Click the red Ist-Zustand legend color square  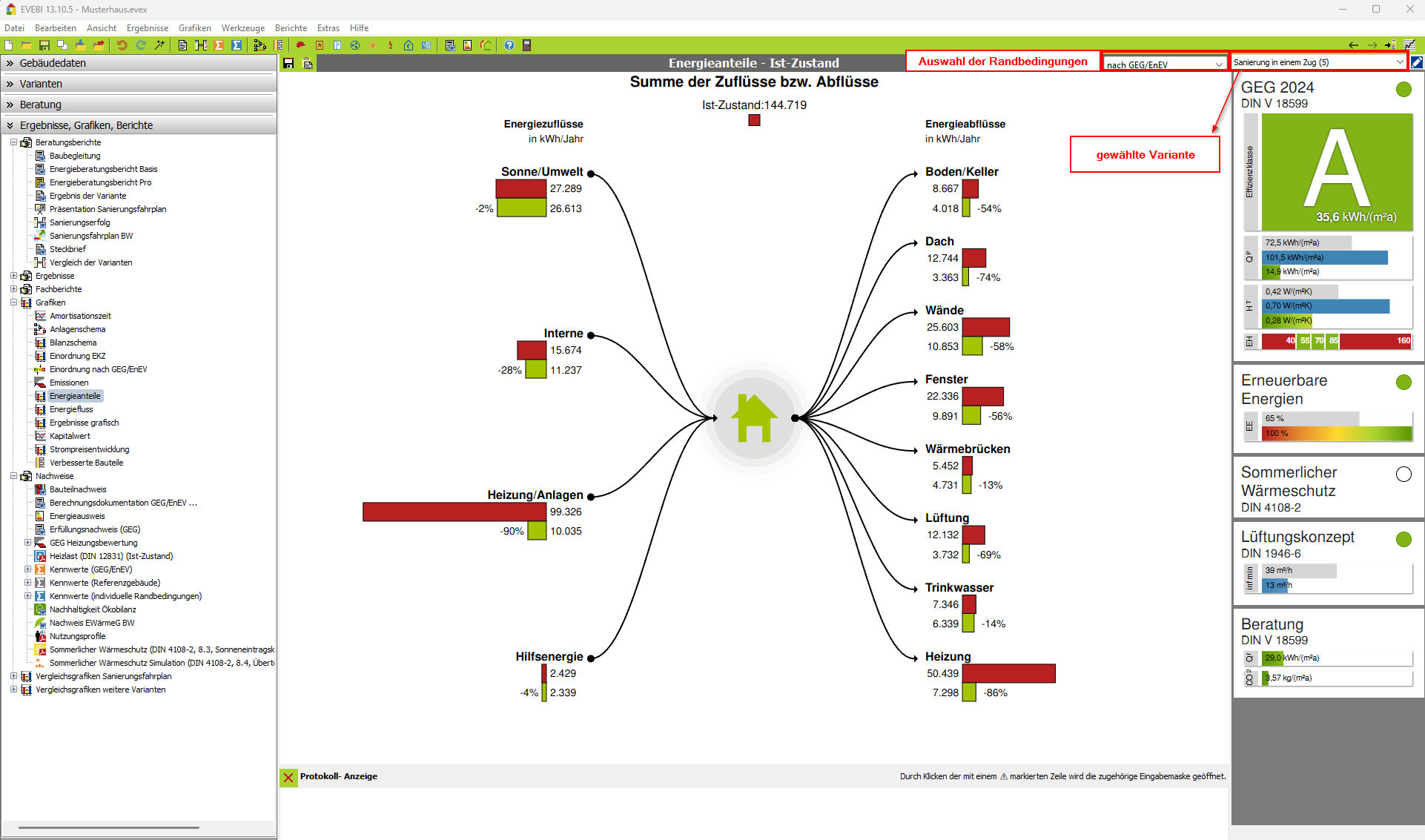pyautogui.click(x=754, y=120)
